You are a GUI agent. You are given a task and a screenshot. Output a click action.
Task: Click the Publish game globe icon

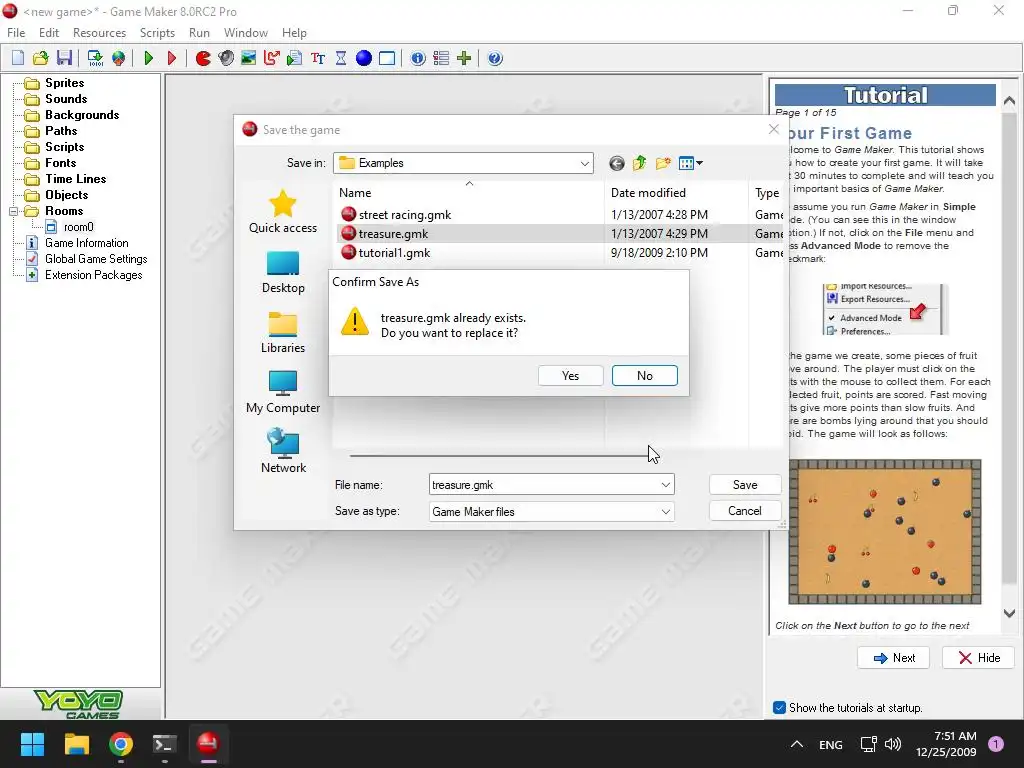click(x=118, y=58)
